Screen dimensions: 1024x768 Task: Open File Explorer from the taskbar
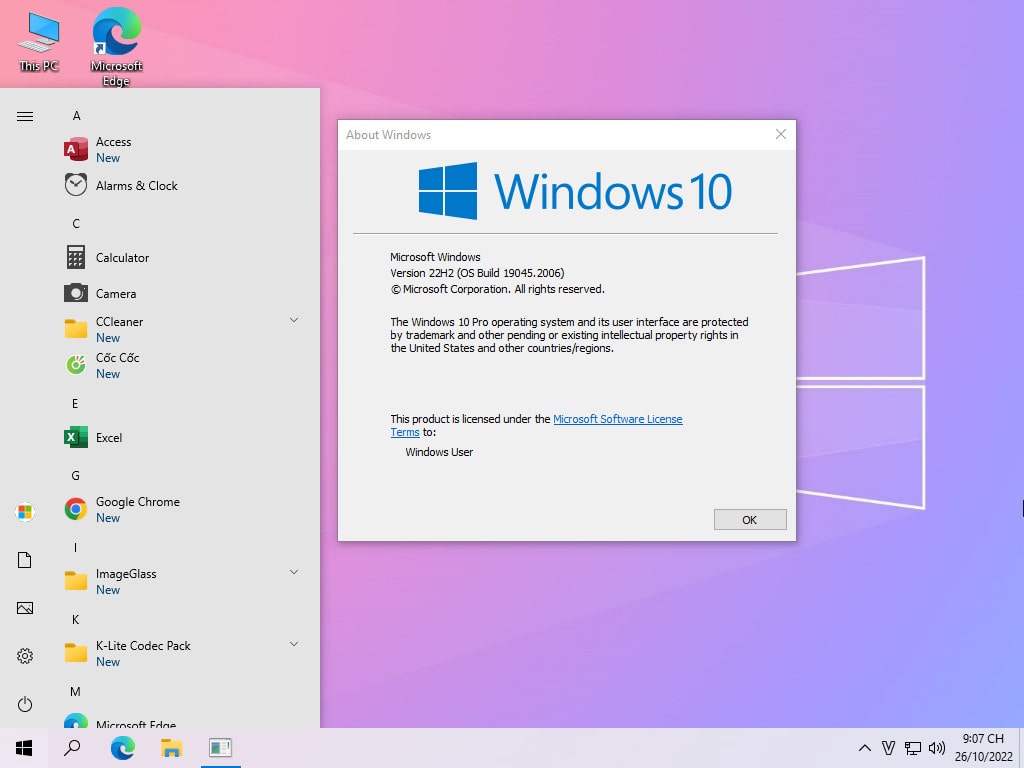point(171,748)
